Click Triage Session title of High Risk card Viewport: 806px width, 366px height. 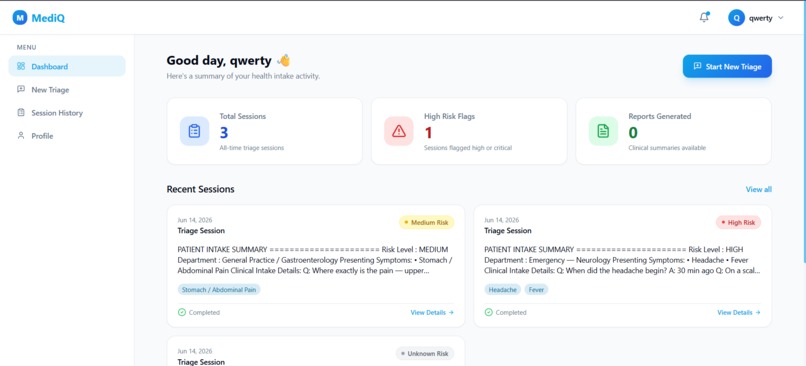pyautogui.click(x=508, y=230)
